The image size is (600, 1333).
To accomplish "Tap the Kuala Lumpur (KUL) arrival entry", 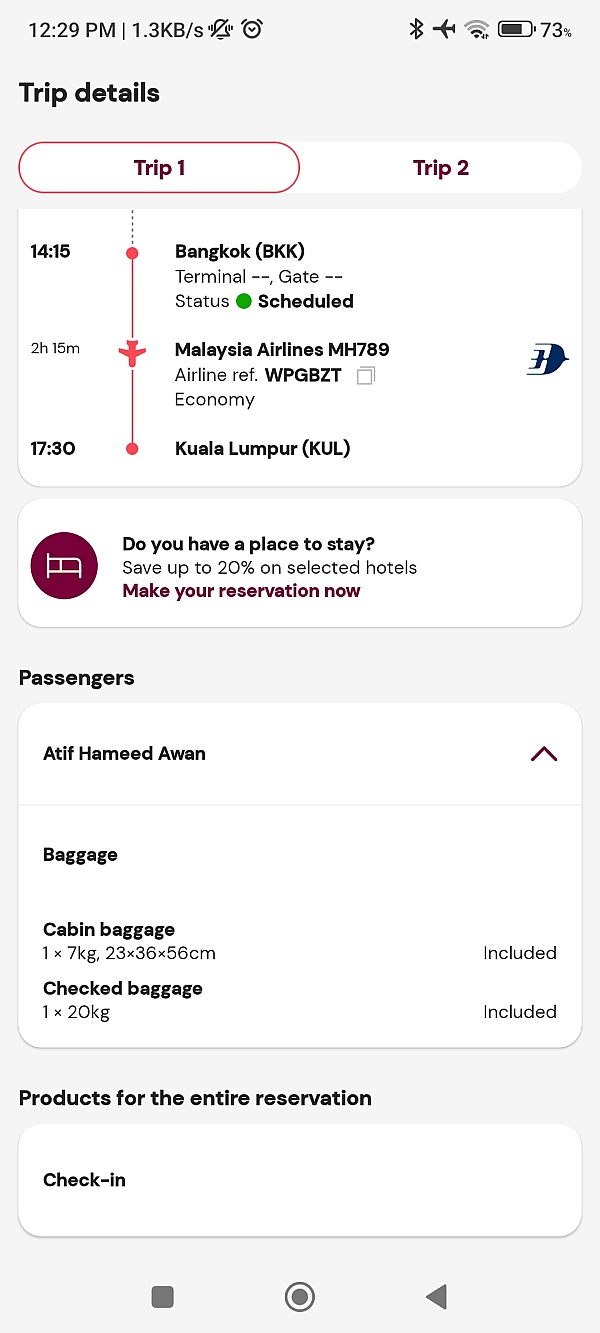I will pyautogui.click(x=263, y=448).
